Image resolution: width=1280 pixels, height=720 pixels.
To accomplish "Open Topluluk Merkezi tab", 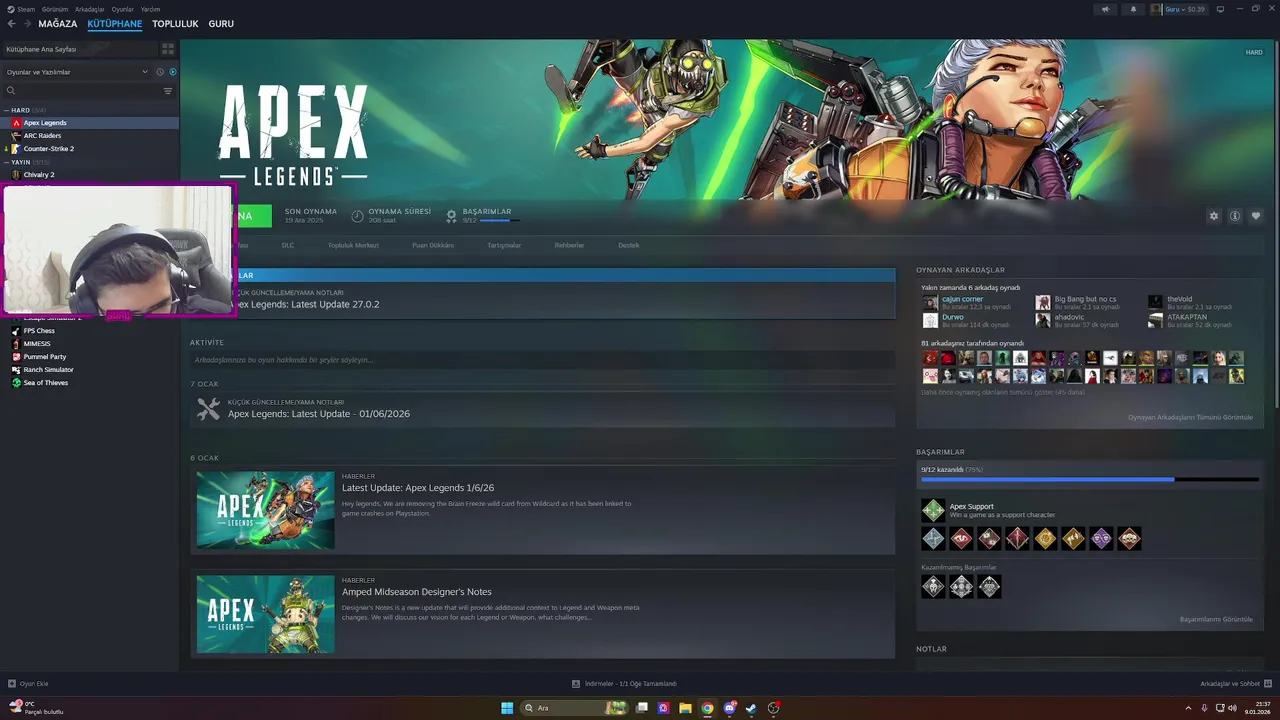I will click(x=353, y=245).
